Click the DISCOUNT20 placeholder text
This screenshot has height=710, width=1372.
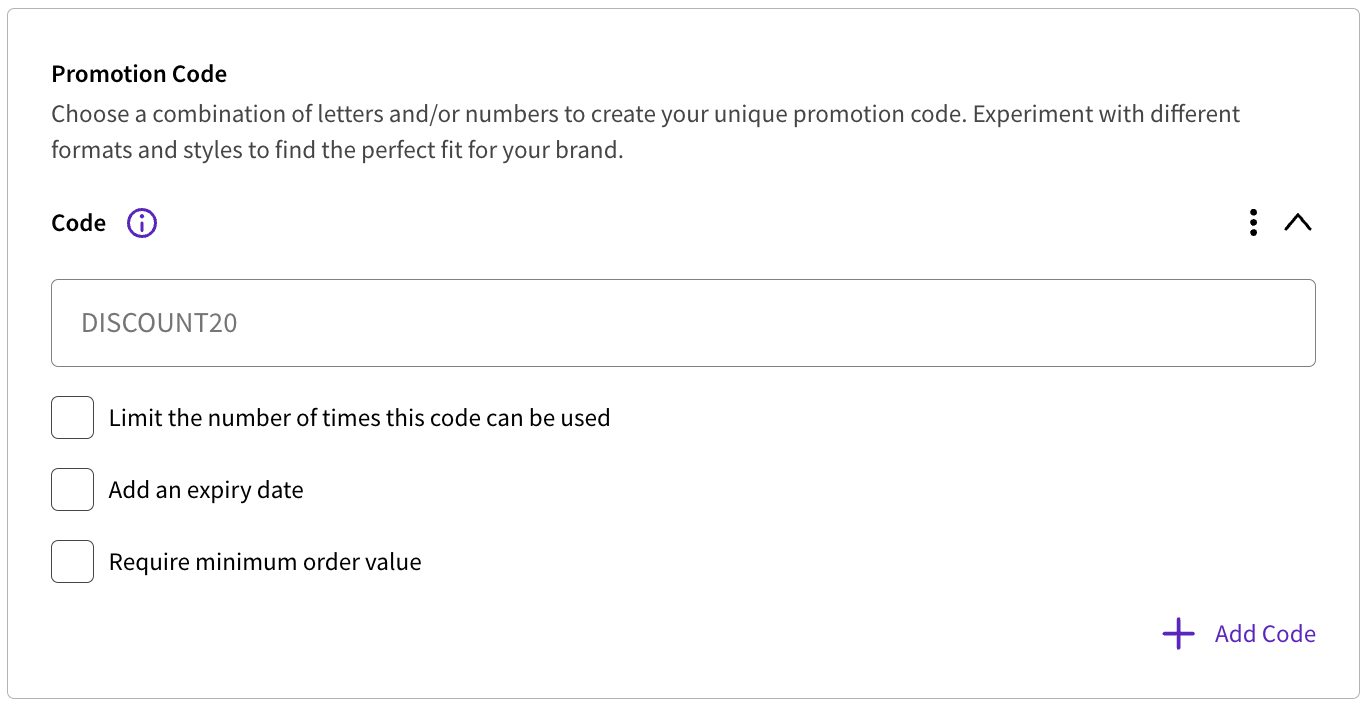point(159,323)
